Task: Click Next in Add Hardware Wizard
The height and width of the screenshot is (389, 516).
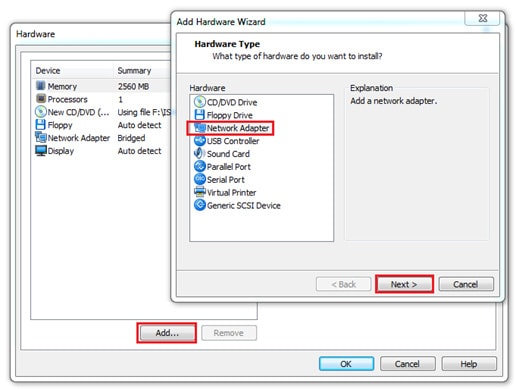Action: (404, 284)
